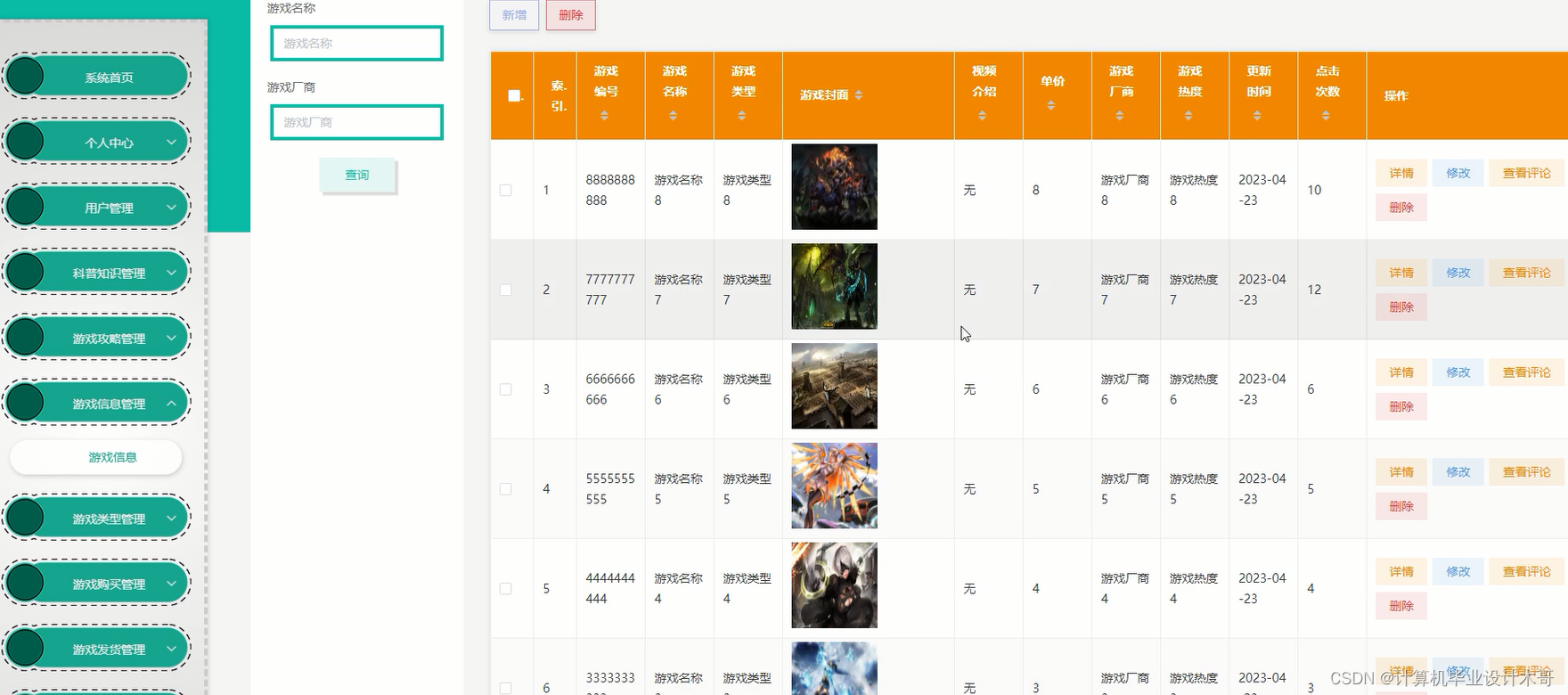Check the row 1 checkbox (8888888888)

point(506,190)
